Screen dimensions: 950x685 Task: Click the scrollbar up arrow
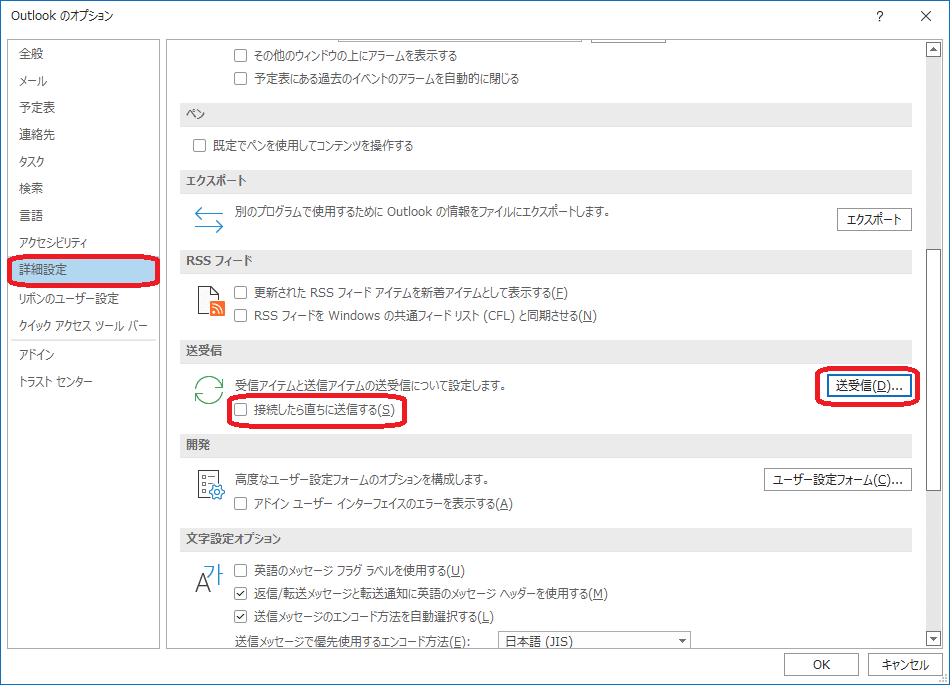coord(934,49)
